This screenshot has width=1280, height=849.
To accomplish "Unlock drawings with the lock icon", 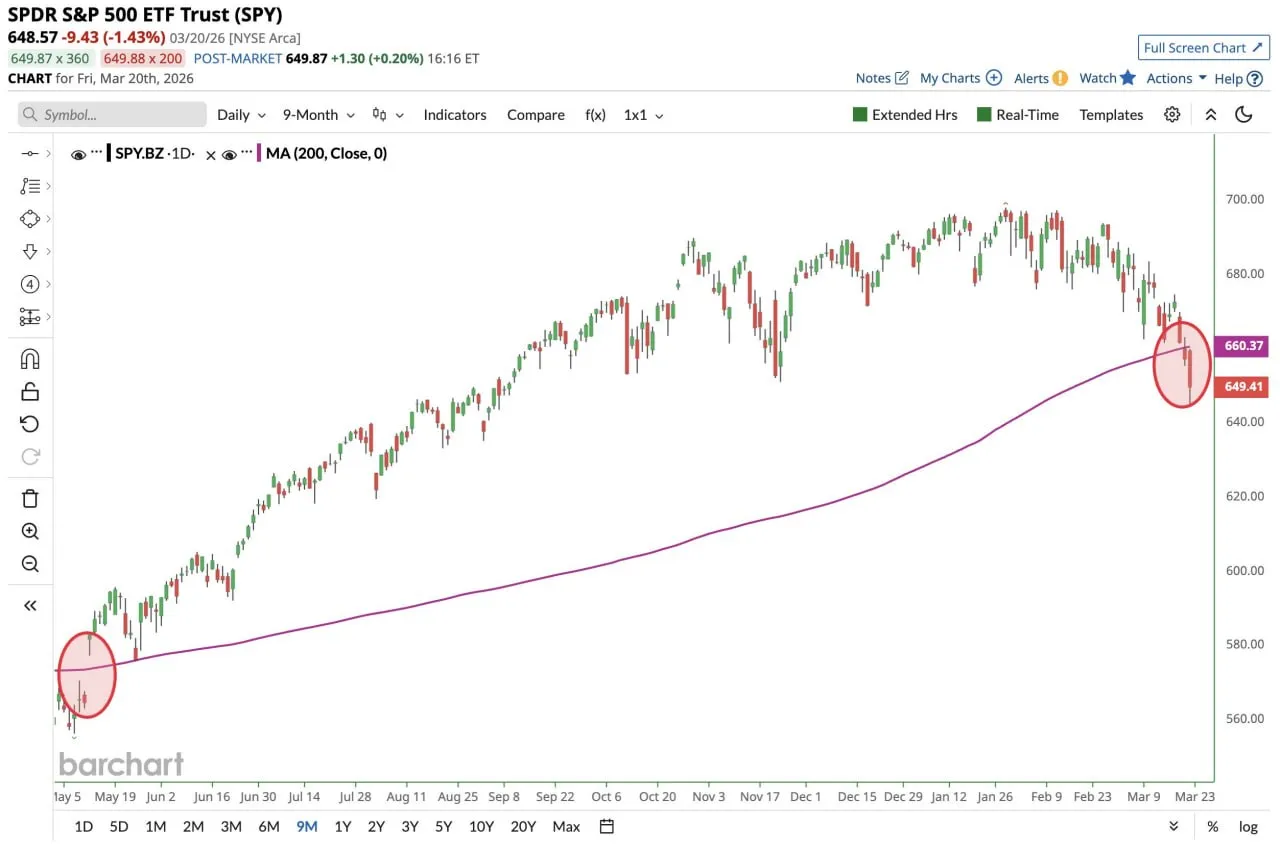I will point(28,390).
